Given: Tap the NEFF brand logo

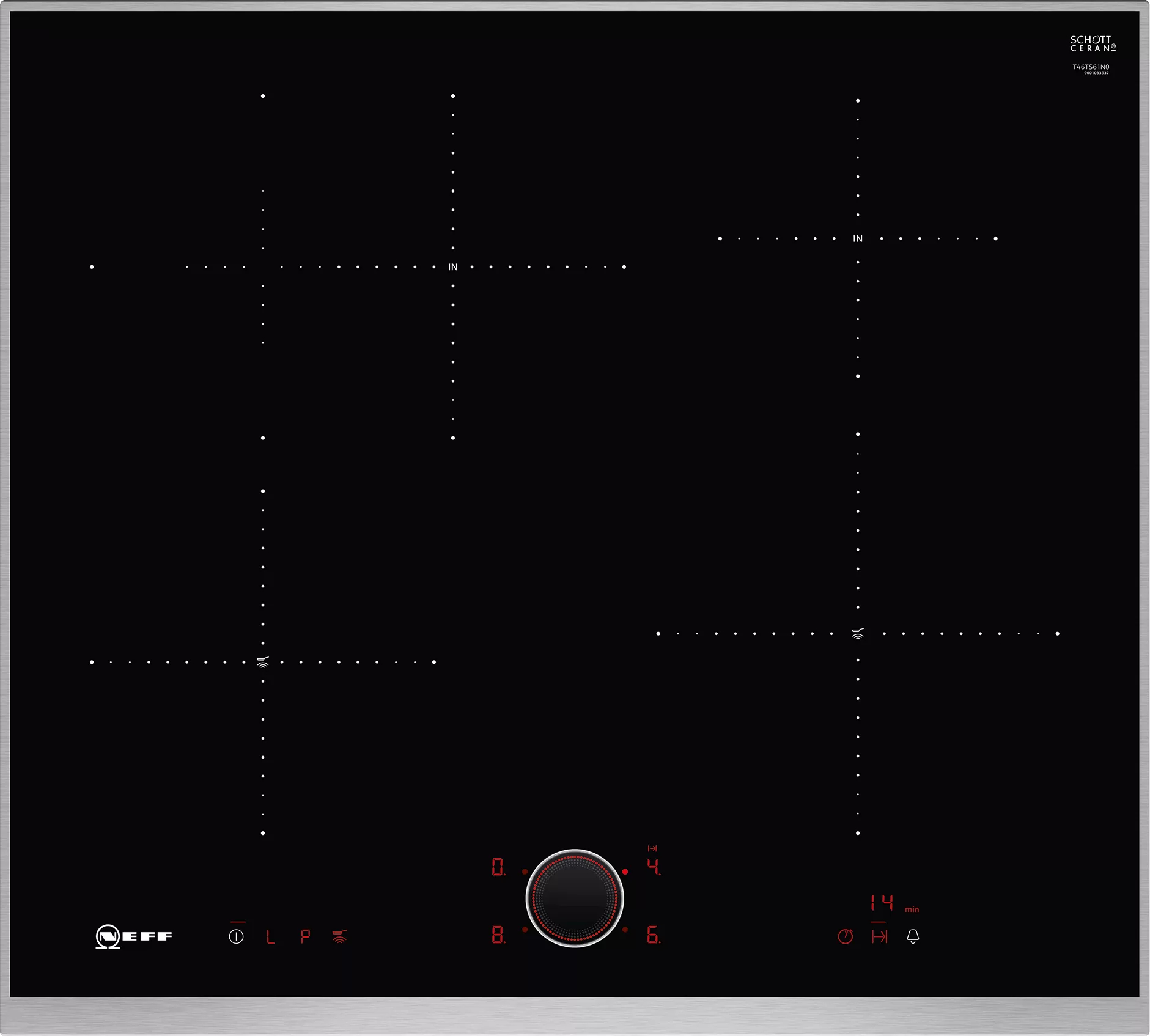Looking at the screenshot, I should click(134, 936).
